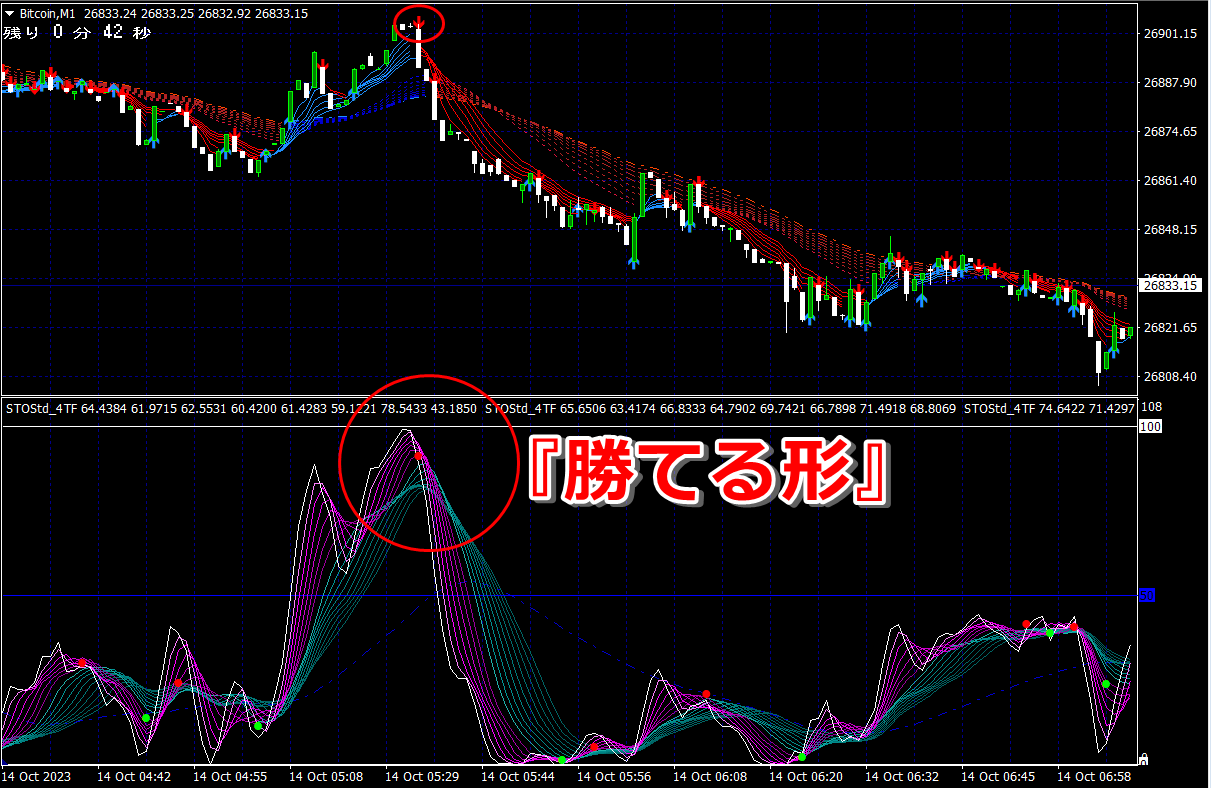This screenshot has width=1211, height=788.
Task: Click the 14 Oct 04:55 time label
Action: click(x=230, y=776)
